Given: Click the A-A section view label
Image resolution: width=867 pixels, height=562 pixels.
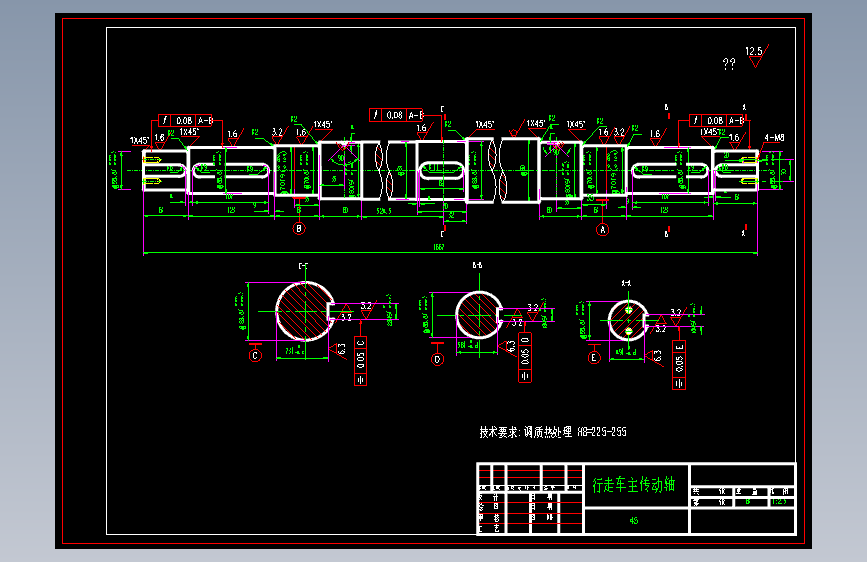Looking at the screenshot, I should click(626, 283).
